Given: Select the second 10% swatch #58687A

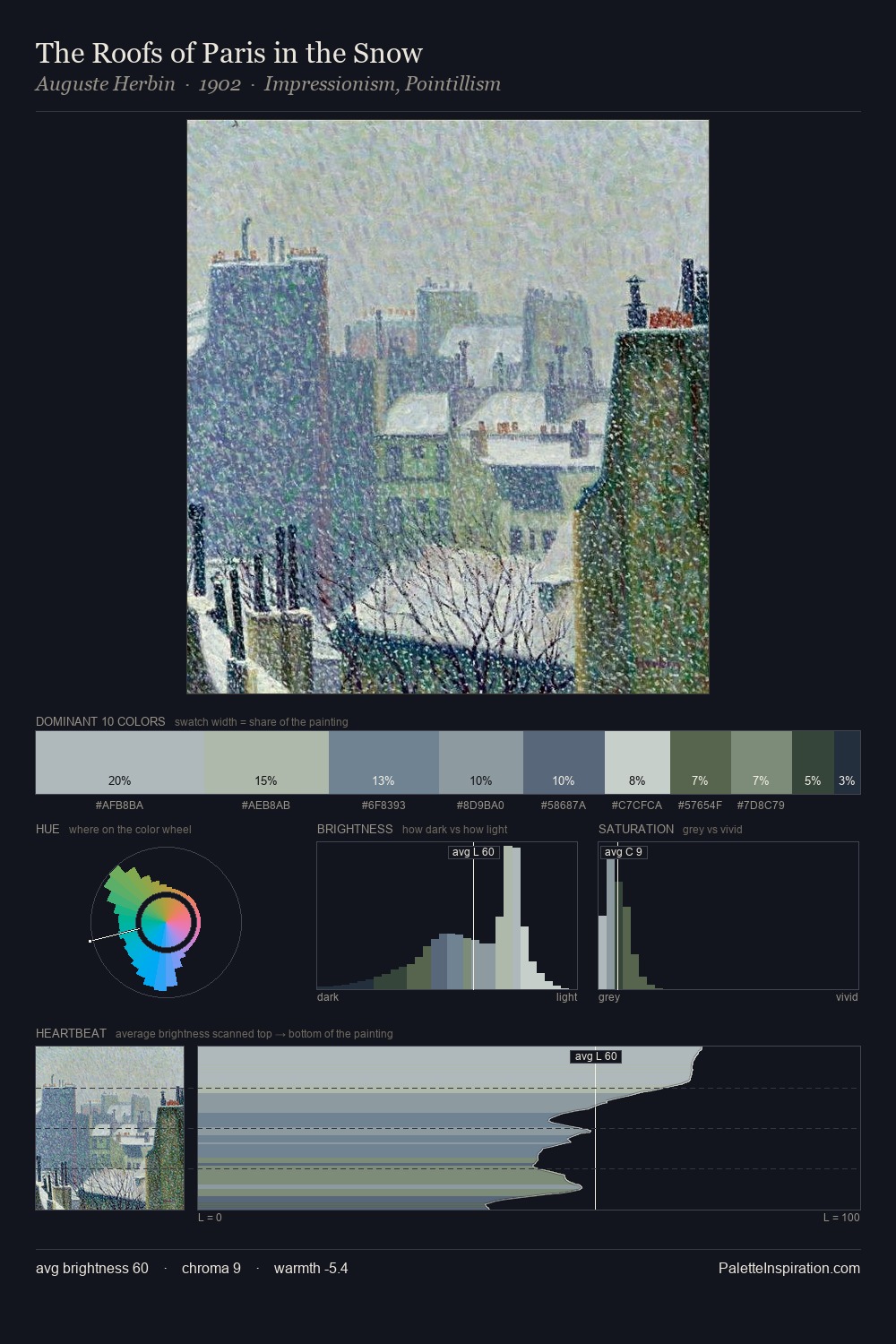Looking at the screenshot, I should (x=564, y=762).
